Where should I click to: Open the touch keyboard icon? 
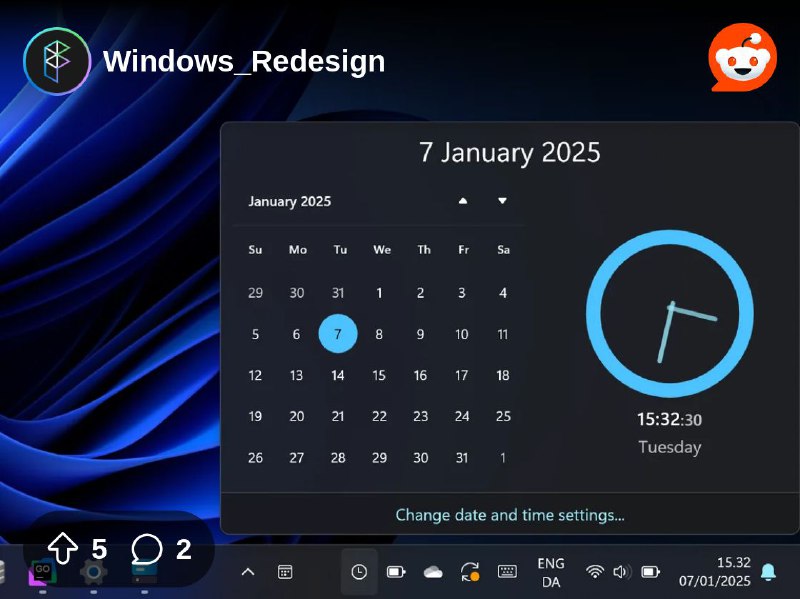507,571
